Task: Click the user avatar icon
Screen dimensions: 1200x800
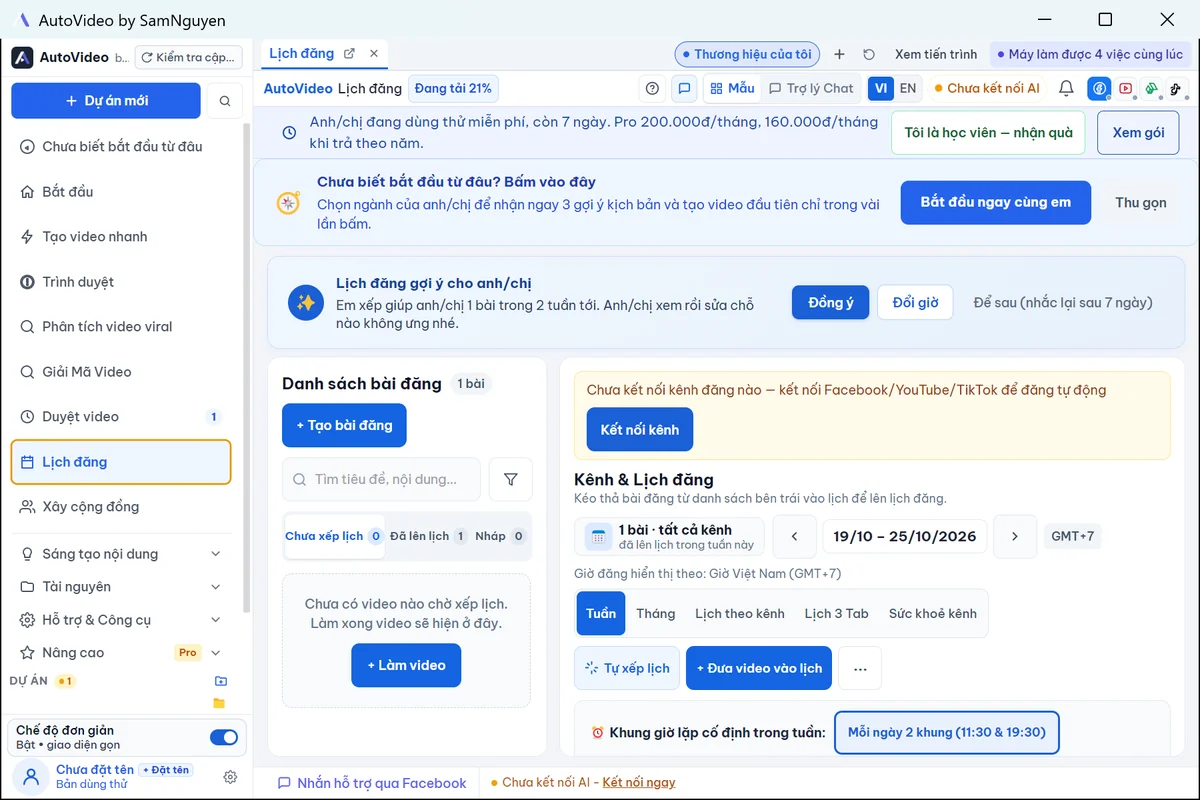Action: click(31, 776)
